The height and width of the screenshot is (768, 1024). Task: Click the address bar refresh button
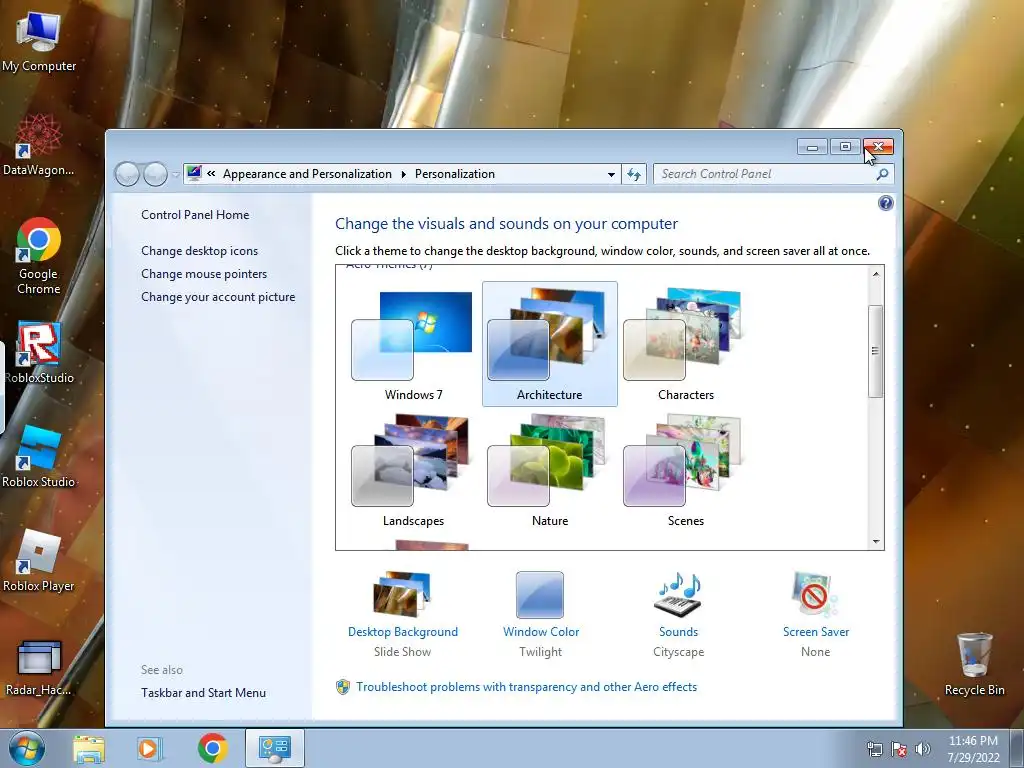pyautogui.click(x=634, y=174)
